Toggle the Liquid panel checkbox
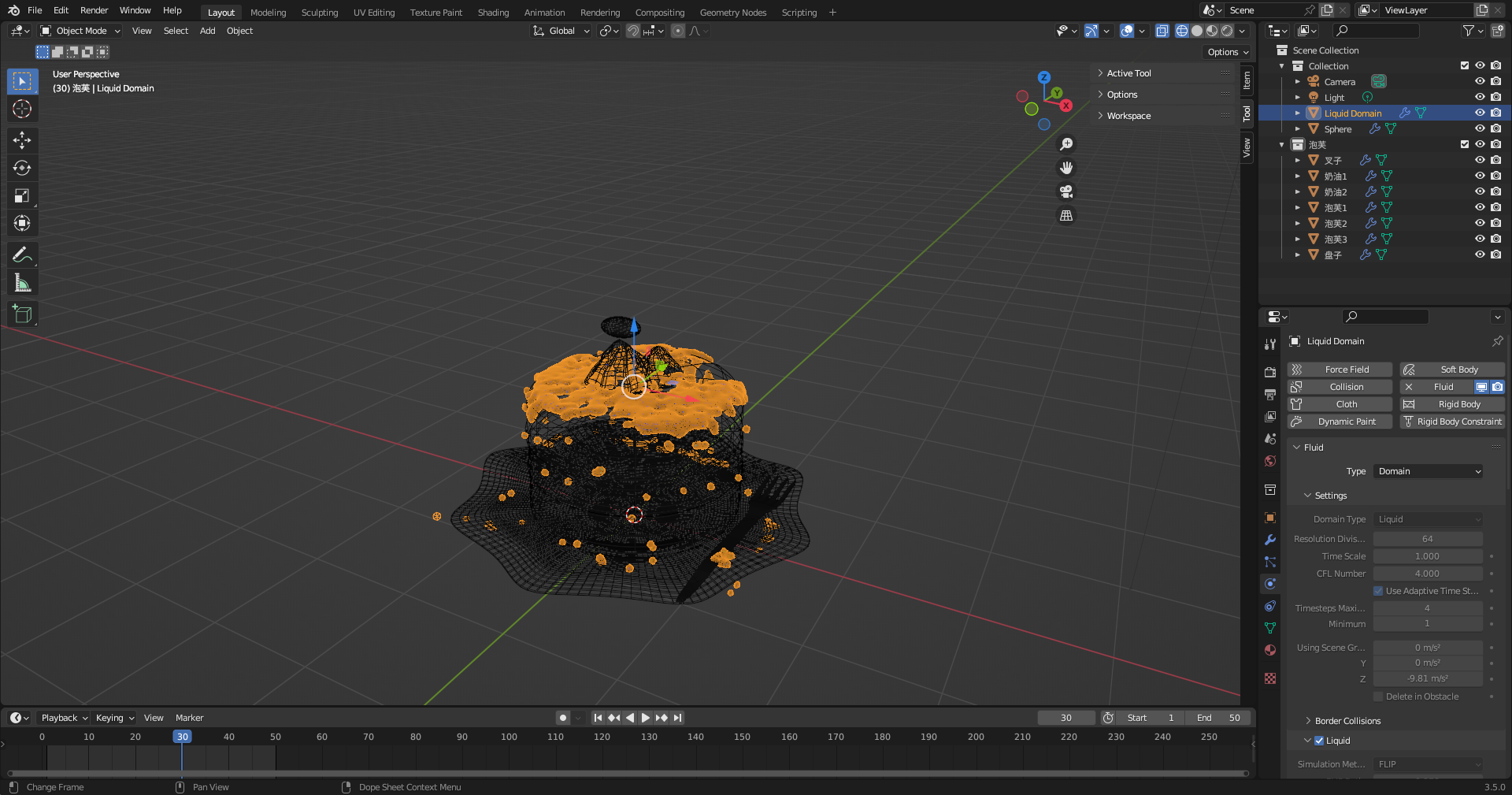Viewport: 1512px width, 795px height. tap(1319, 741)
